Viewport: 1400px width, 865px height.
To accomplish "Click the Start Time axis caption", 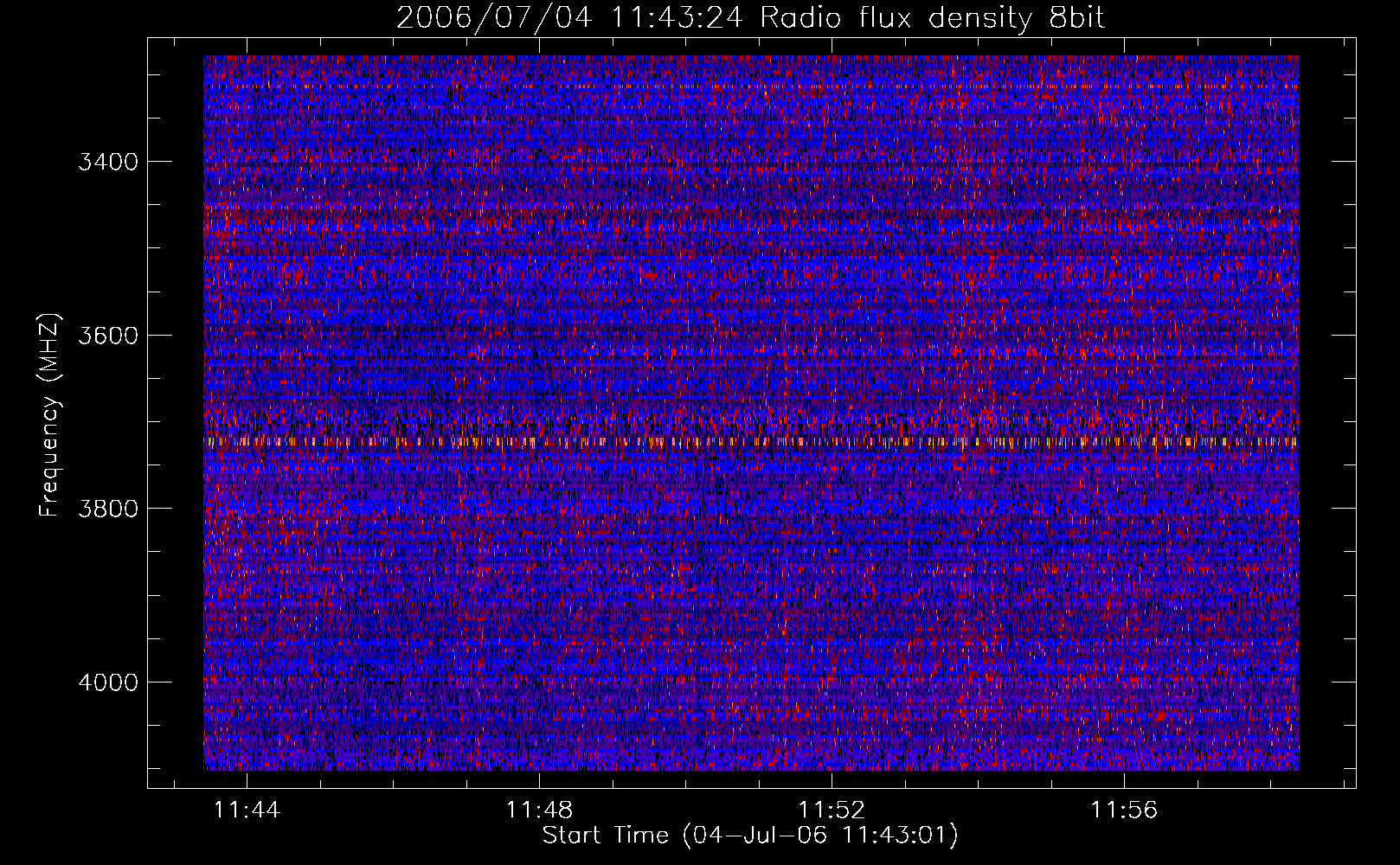I will point(750,836).
